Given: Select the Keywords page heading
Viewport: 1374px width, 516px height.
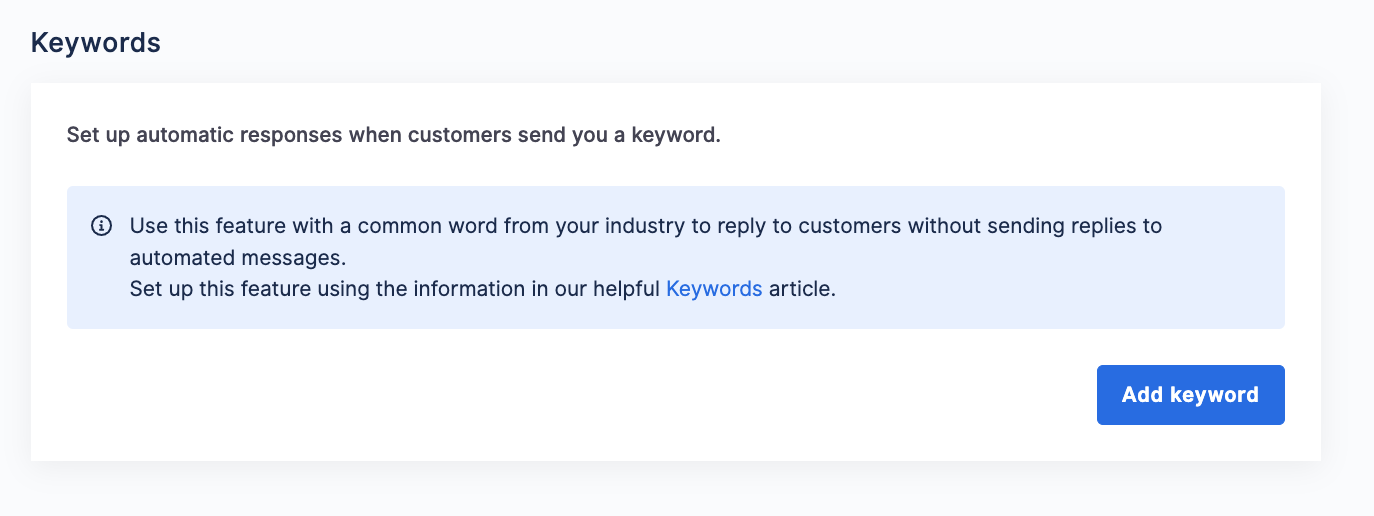Looking at the screenshot, I should click(x=96, y=43).
